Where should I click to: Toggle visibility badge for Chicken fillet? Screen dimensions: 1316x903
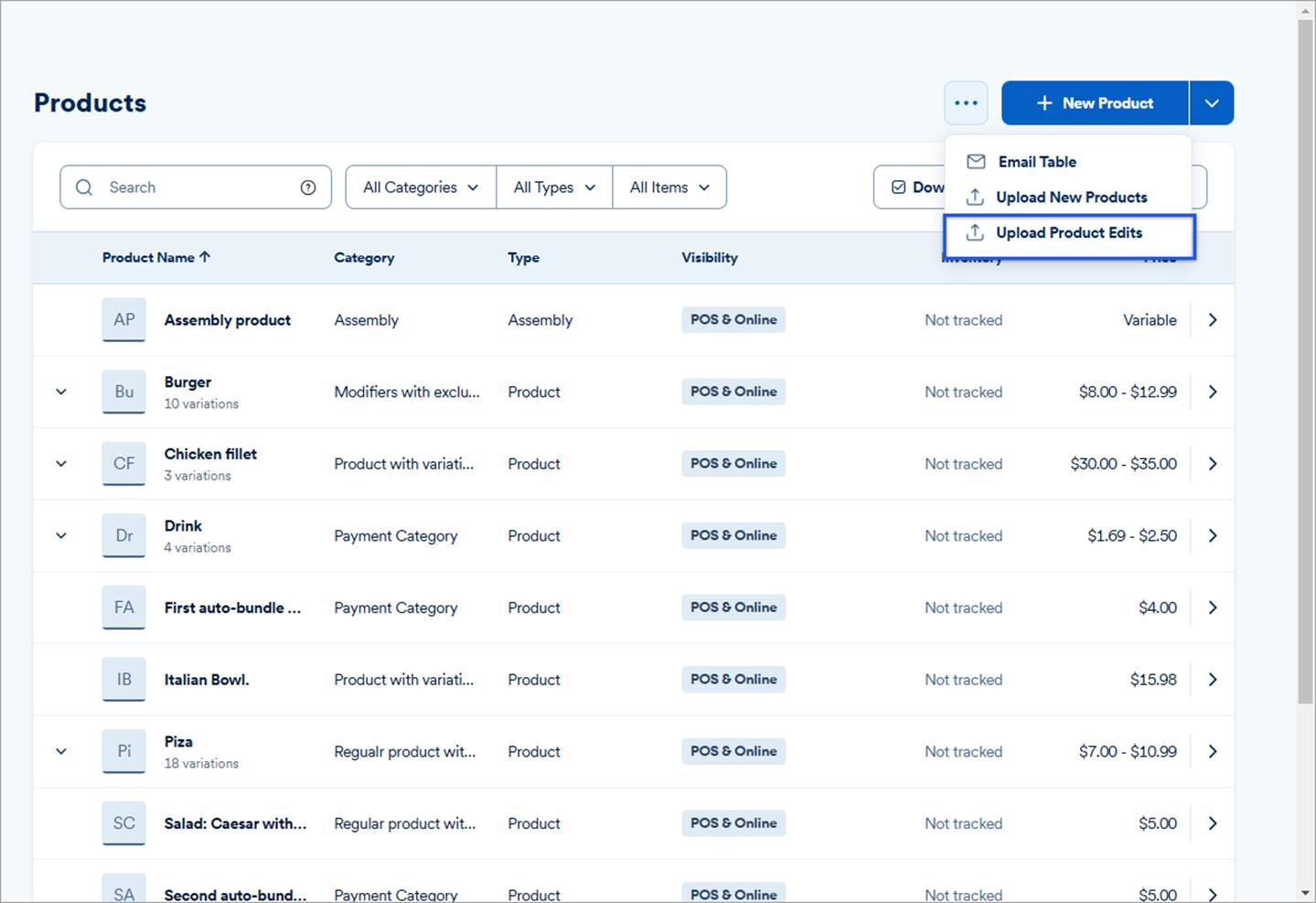coord(733,463)
